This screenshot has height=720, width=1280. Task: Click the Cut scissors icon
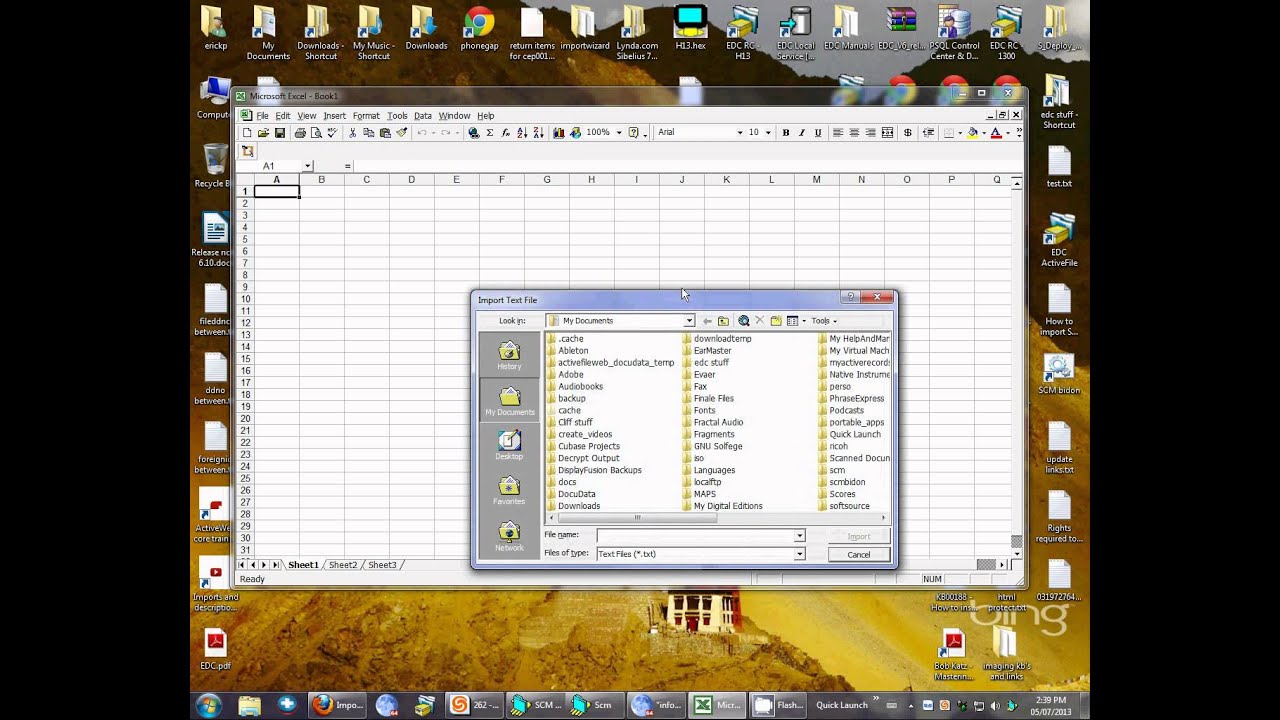(352, 132)
